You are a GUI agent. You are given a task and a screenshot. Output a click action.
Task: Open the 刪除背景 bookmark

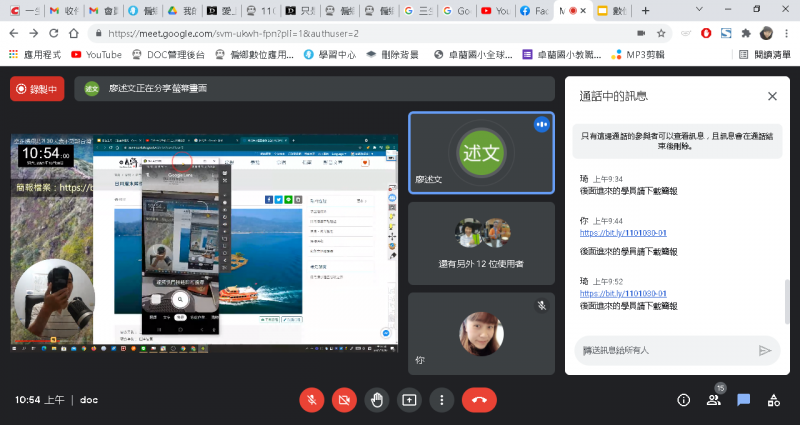[392, 55]
